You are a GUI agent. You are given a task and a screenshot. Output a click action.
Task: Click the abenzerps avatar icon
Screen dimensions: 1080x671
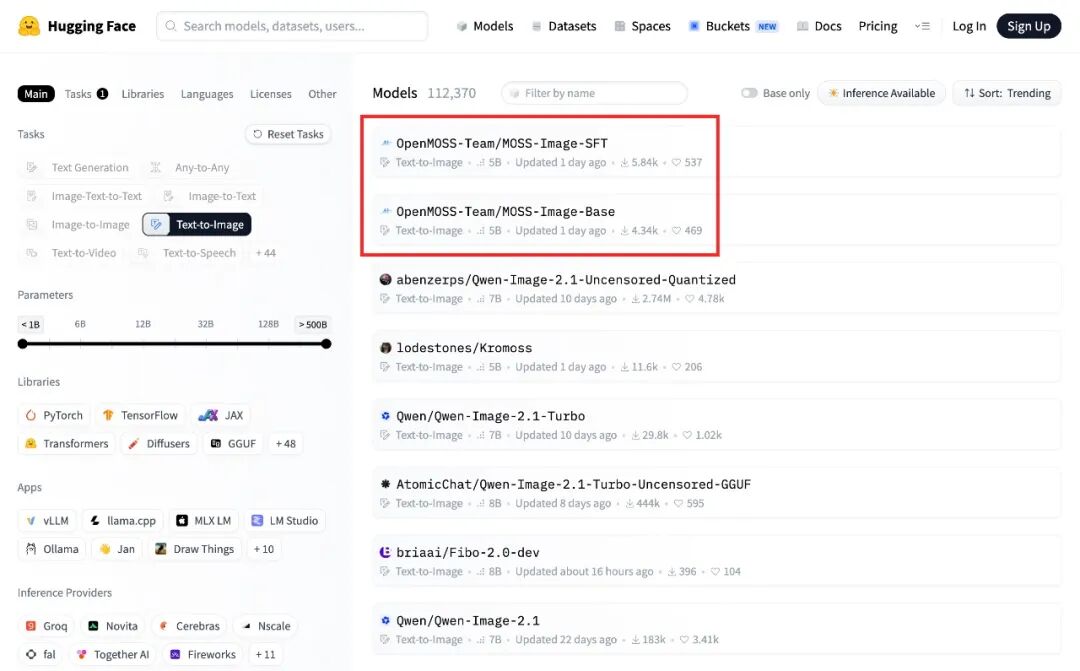click(386, 280)
